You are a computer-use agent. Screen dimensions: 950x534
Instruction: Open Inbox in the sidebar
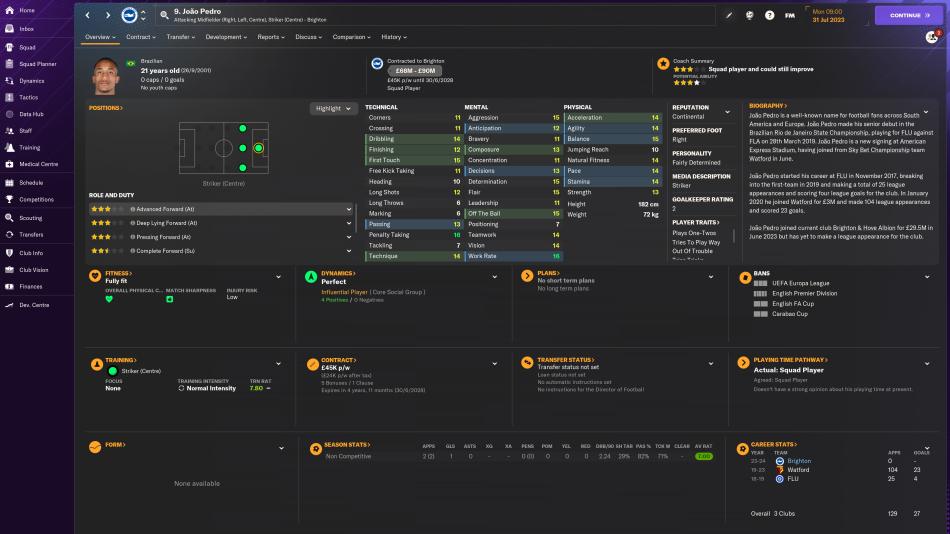(x=26, y=29)
